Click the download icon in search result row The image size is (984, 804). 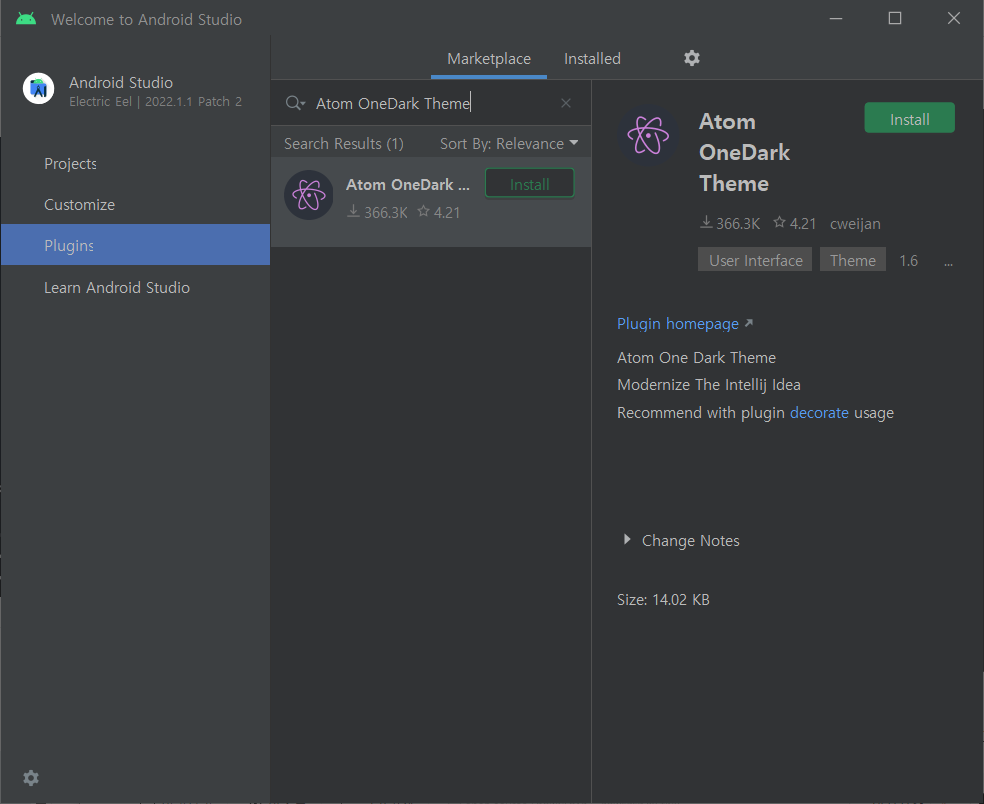point(353,212)
